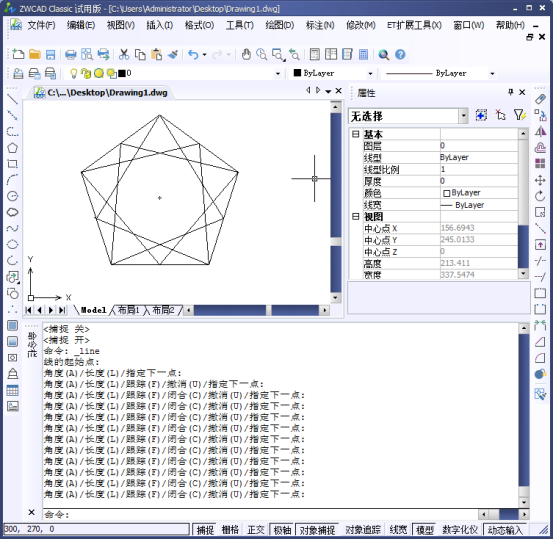
Task: Collapse the 视图 properties group
Action: [x=355, y=216]
